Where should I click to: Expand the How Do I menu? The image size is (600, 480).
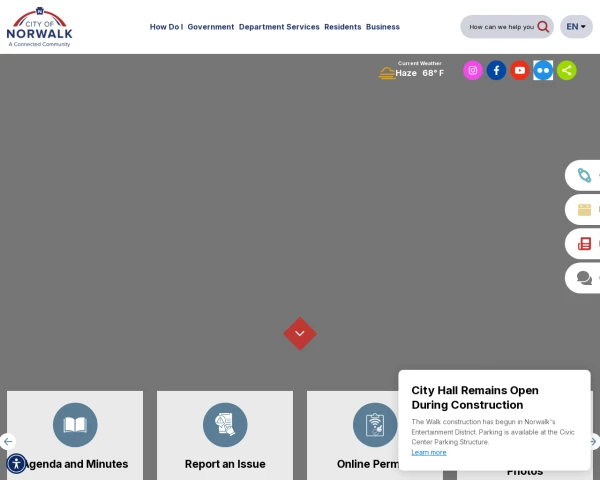(x=166, y=27)
